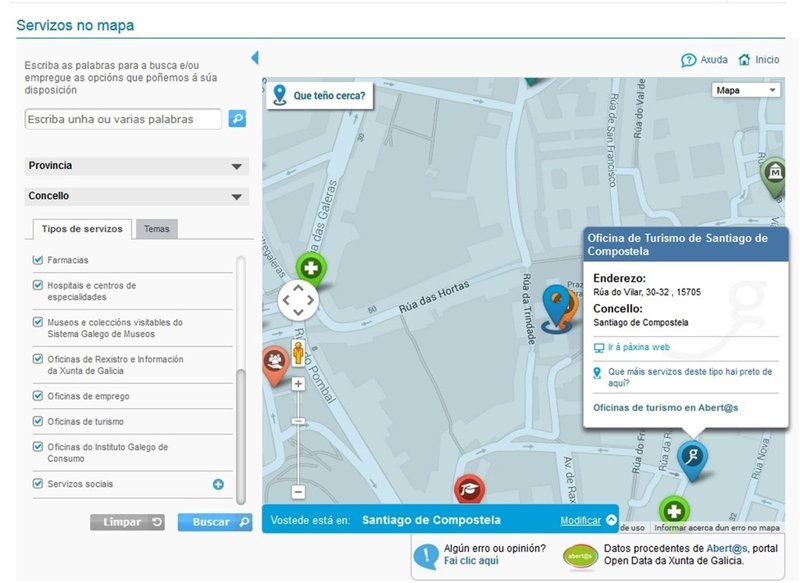Collapse the left search panel arrow
This screenshot has height=583, width=800.
pyautogui.click(x=254, y=58)
